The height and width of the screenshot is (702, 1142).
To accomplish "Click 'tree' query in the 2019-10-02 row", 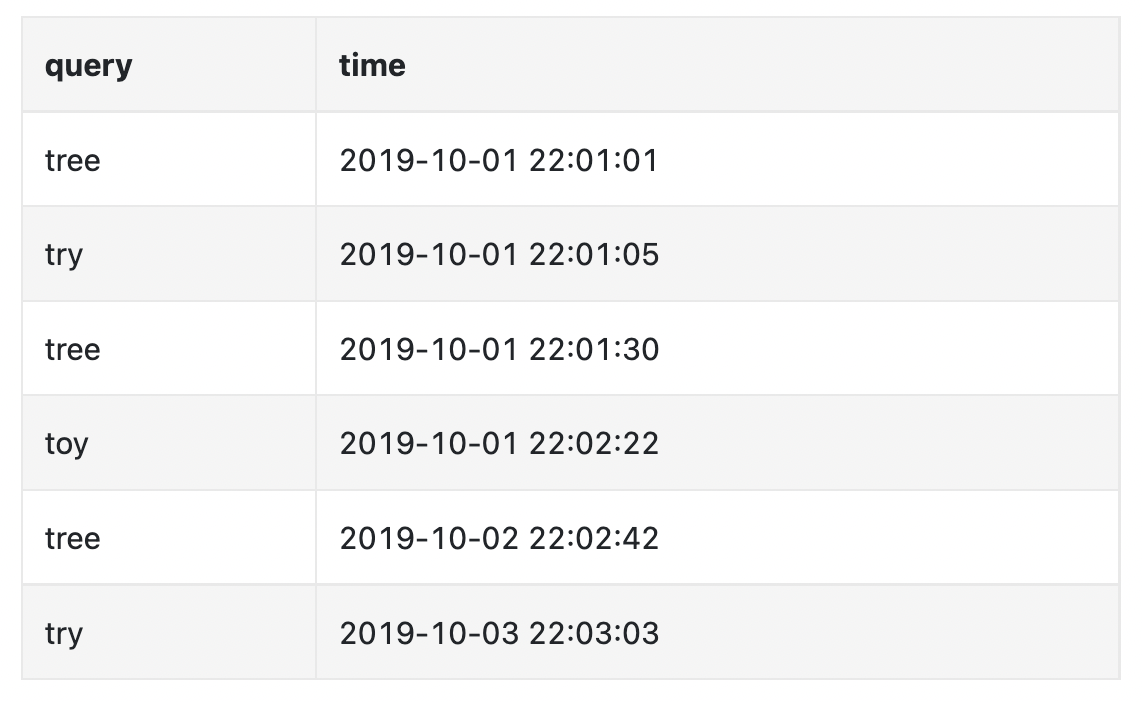I will 73,538.
